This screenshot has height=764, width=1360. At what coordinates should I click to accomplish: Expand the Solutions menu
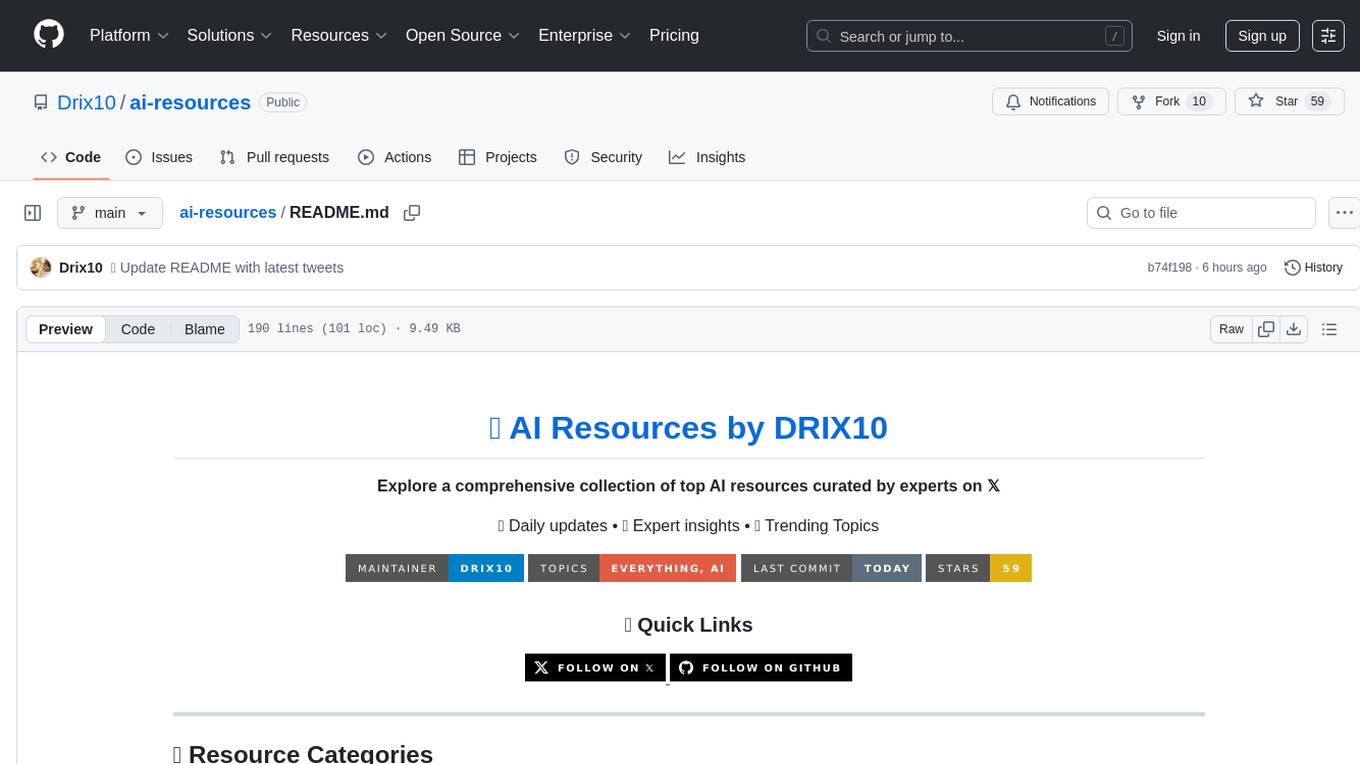tap(230, 35)
